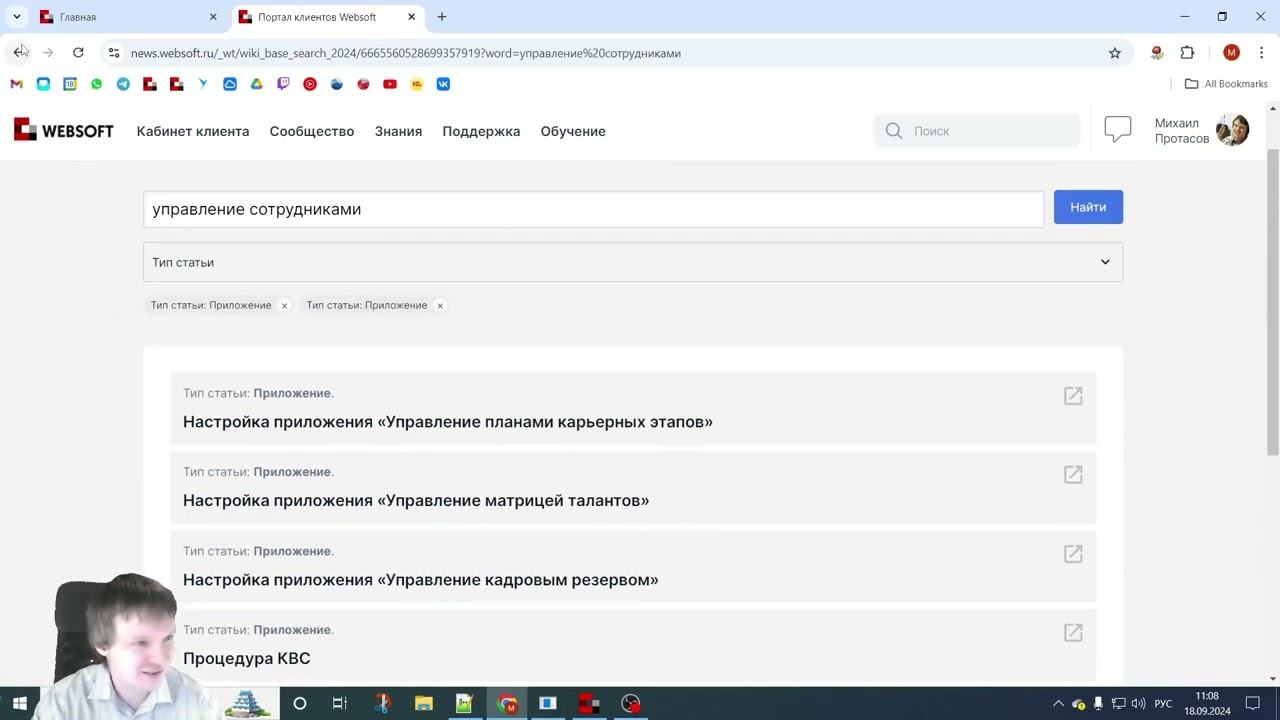Open talent matrix article external link icon

coord(1073,475)
